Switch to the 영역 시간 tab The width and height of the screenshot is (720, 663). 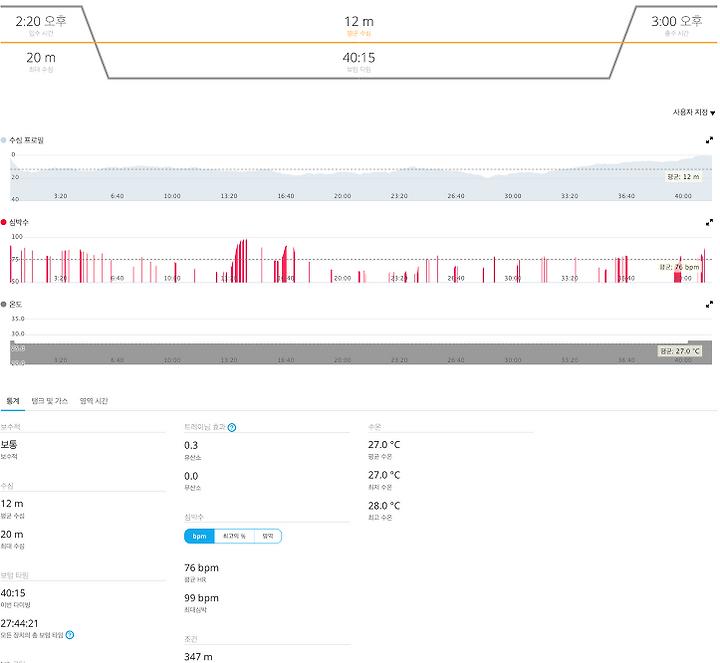(94, 401)
